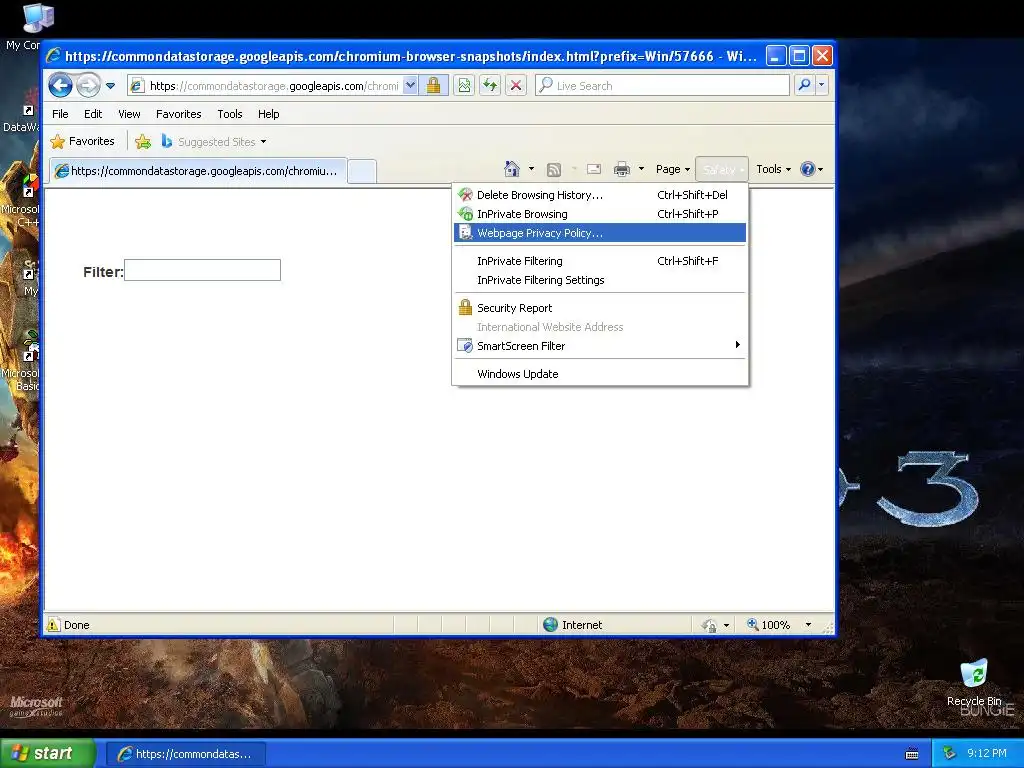Open Recycle Bin on desktop
Viewport: 1024px width, 768px height.
coord(974,683)
